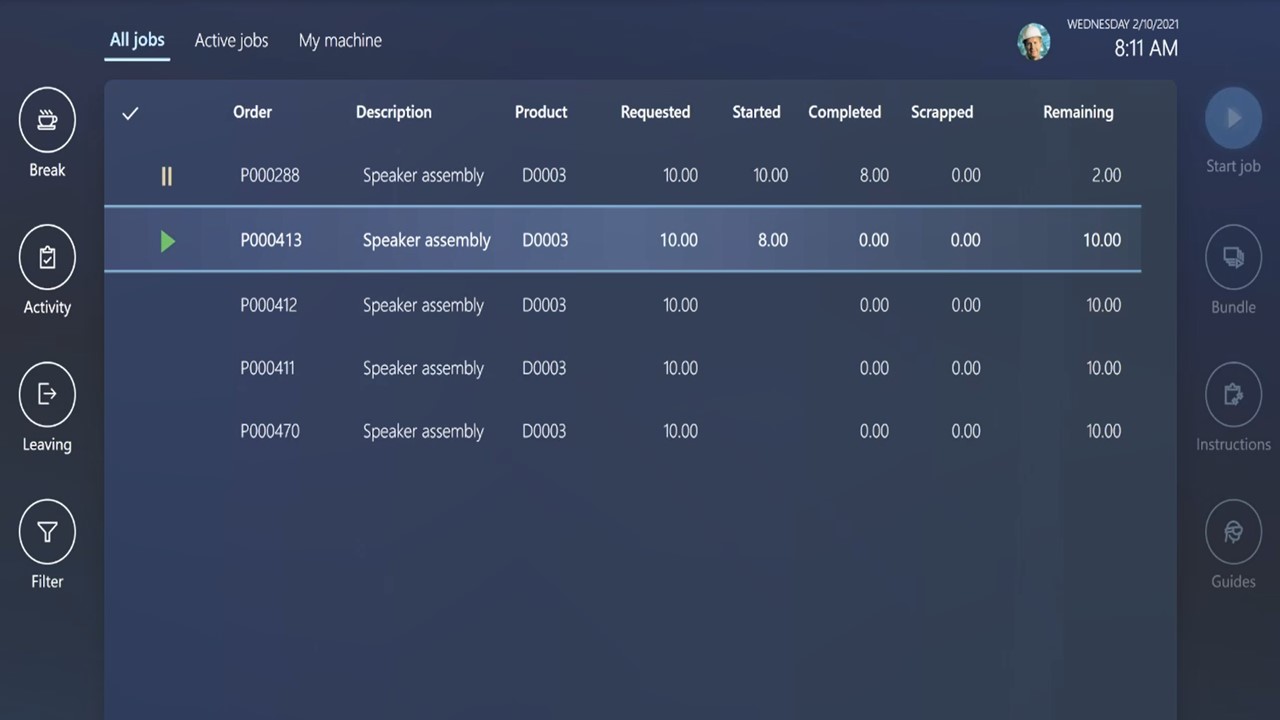
Task: Select the All jobs tab
Action: 137,40
